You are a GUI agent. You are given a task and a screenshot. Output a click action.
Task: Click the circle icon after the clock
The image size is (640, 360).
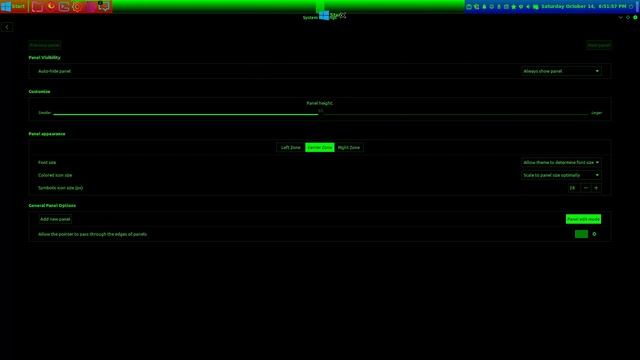coord(631,7)
